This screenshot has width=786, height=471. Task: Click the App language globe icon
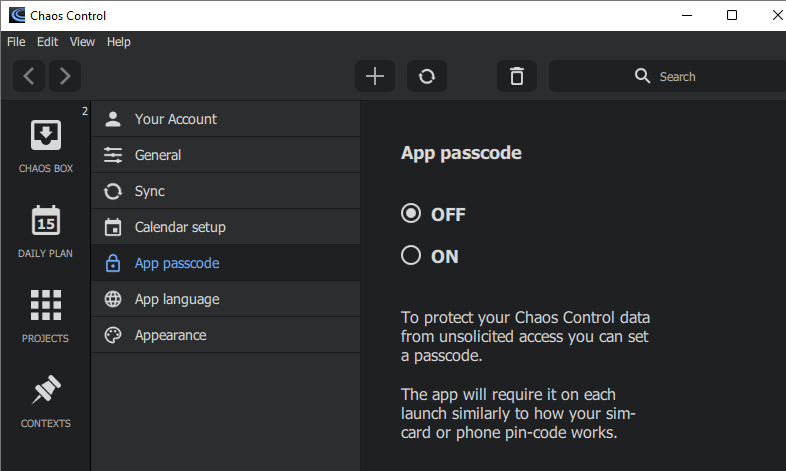point(113,299)
